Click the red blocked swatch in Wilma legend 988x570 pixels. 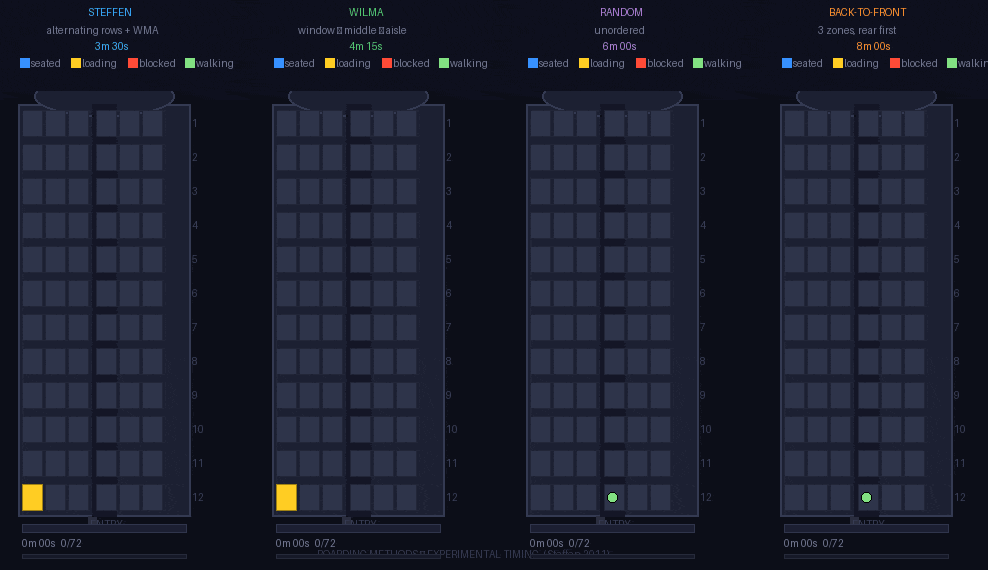click(x=387, y=63)
